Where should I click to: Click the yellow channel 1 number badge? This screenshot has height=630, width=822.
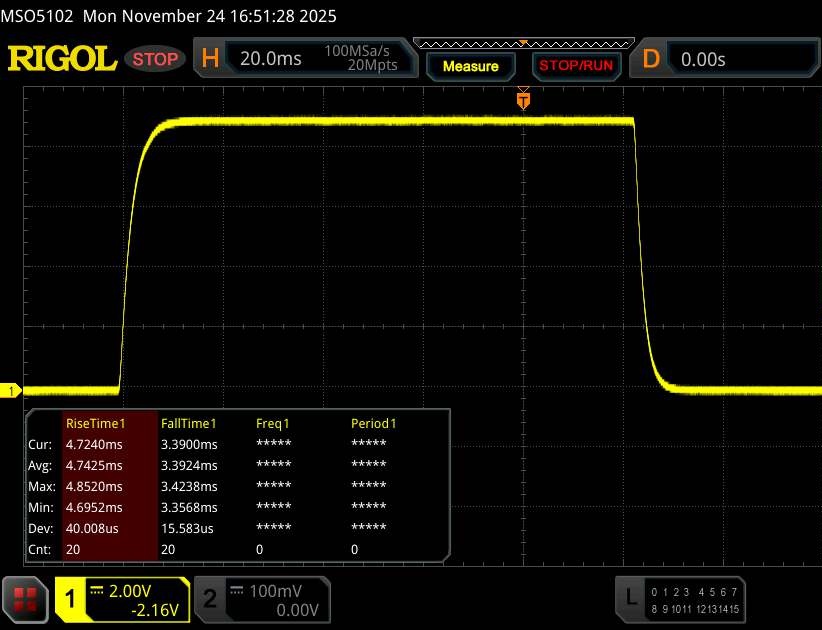click(71, 598)
